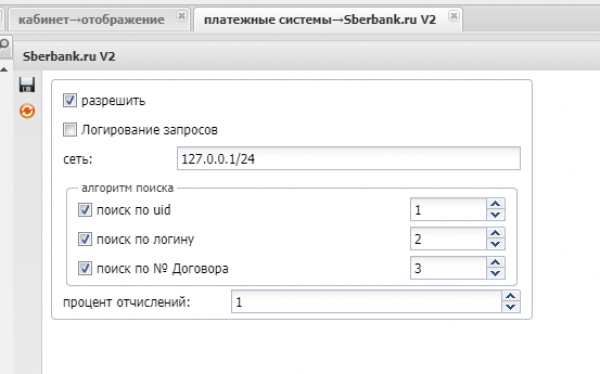Screen dimensions: 600x374
Task: Click the сеть input field with 127.0.0.1/24
Action: click(x=349, y=158)
